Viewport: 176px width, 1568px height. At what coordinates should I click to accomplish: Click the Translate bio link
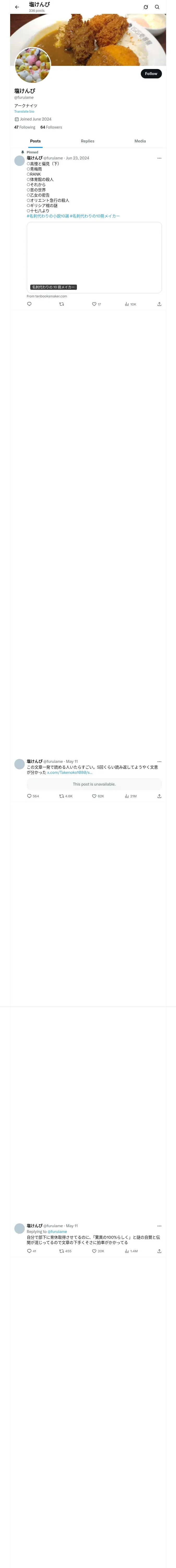[x=24, y=111]
